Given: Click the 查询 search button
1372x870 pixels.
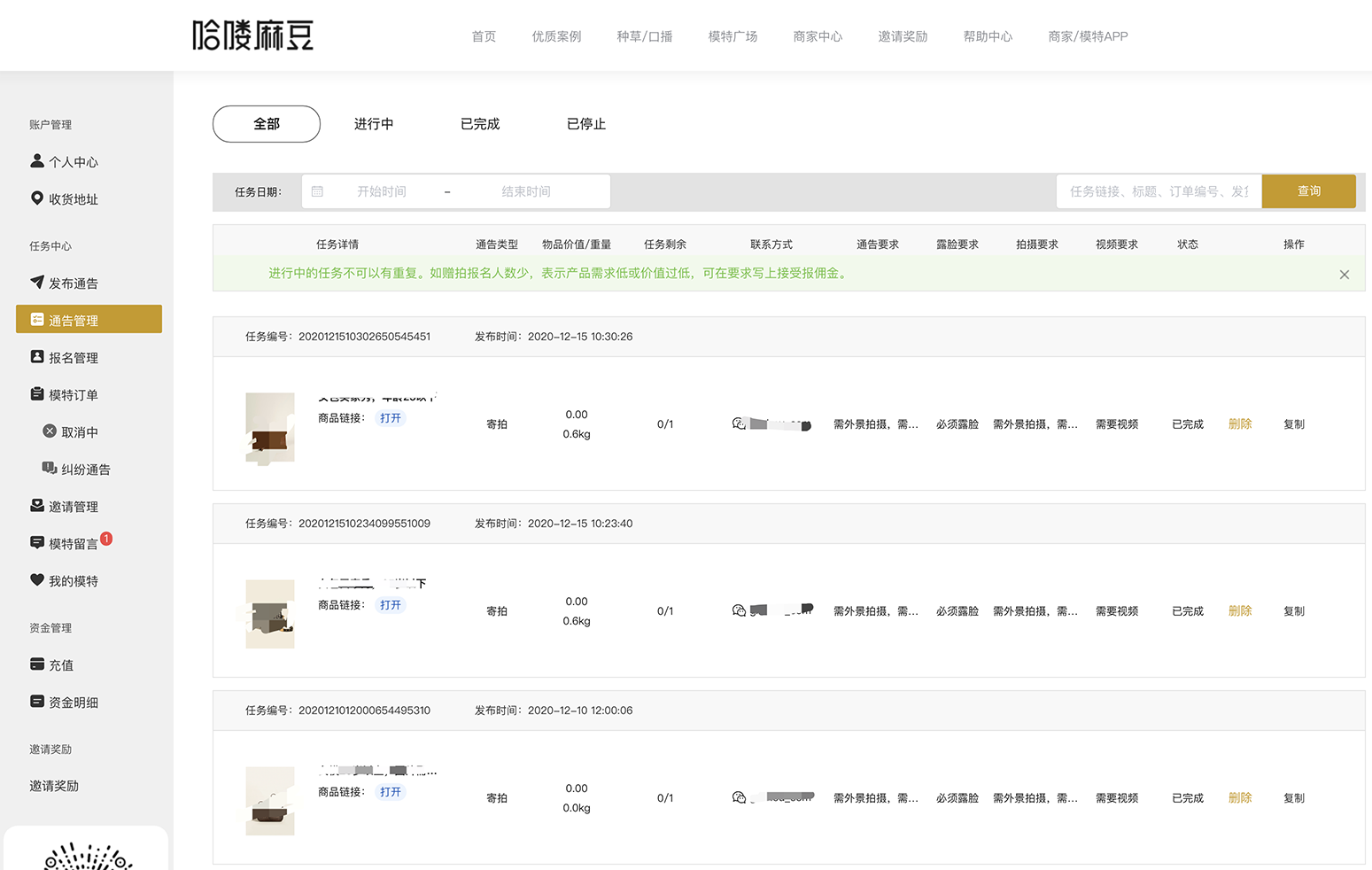Looking at the screenshot, I should 1308,190.
